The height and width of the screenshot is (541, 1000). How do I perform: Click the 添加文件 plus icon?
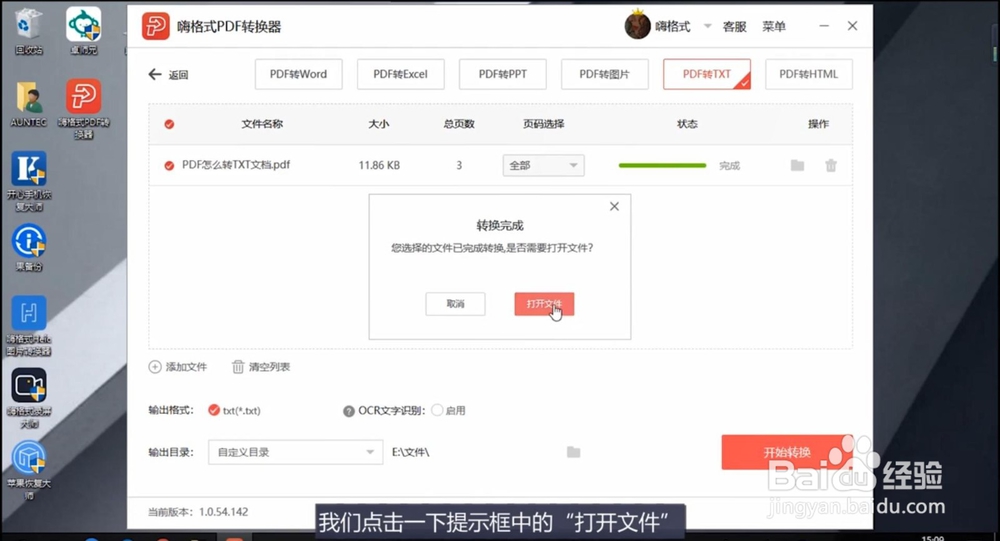click(x=155, y=367)
